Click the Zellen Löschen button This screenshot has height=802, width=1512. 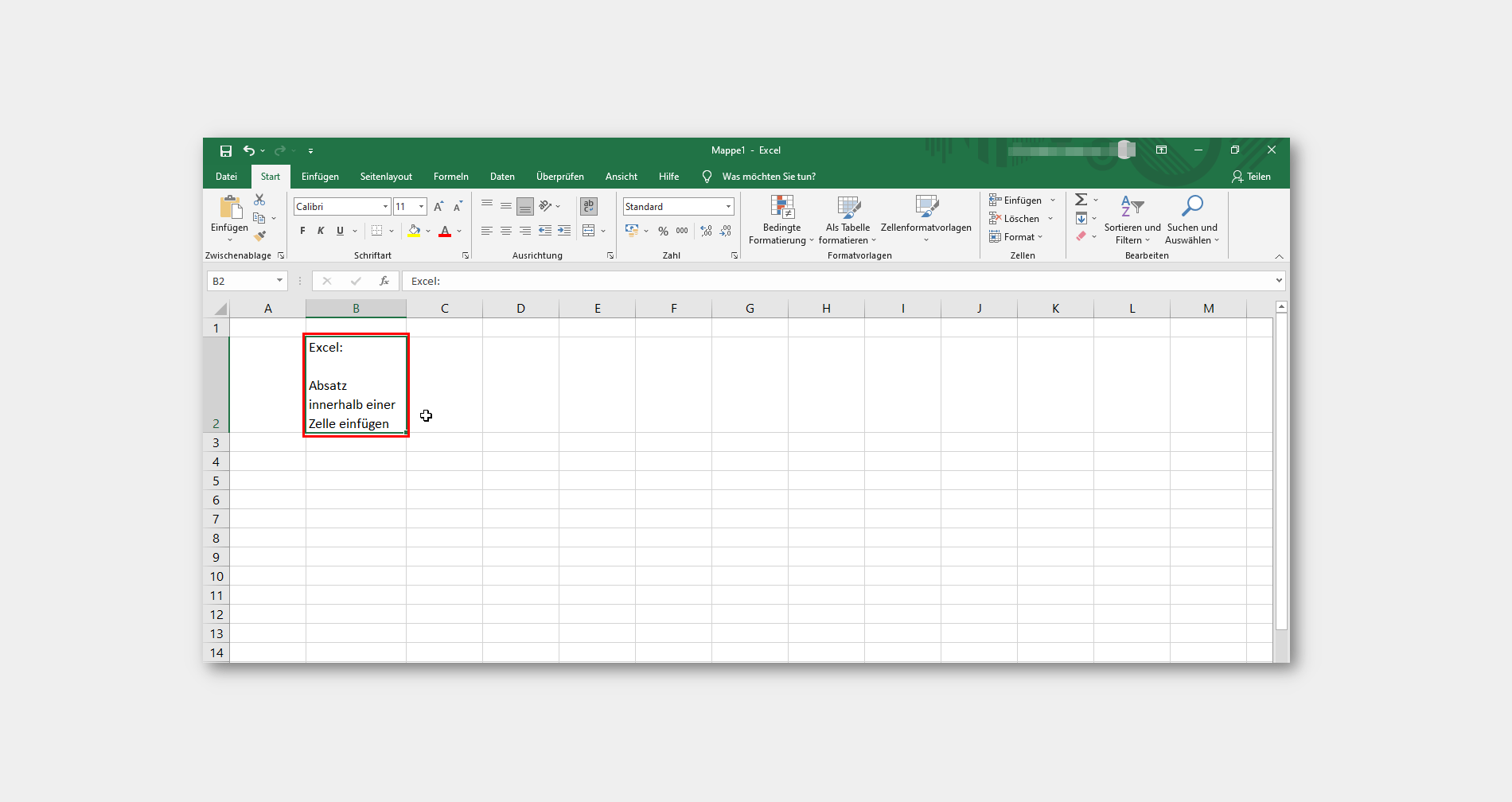(x=1022, y=219)
